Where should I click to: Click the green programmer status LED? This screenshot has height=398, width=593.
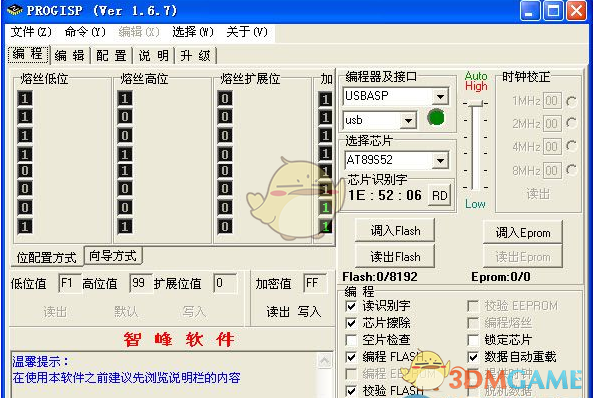(x=435, y=118)
